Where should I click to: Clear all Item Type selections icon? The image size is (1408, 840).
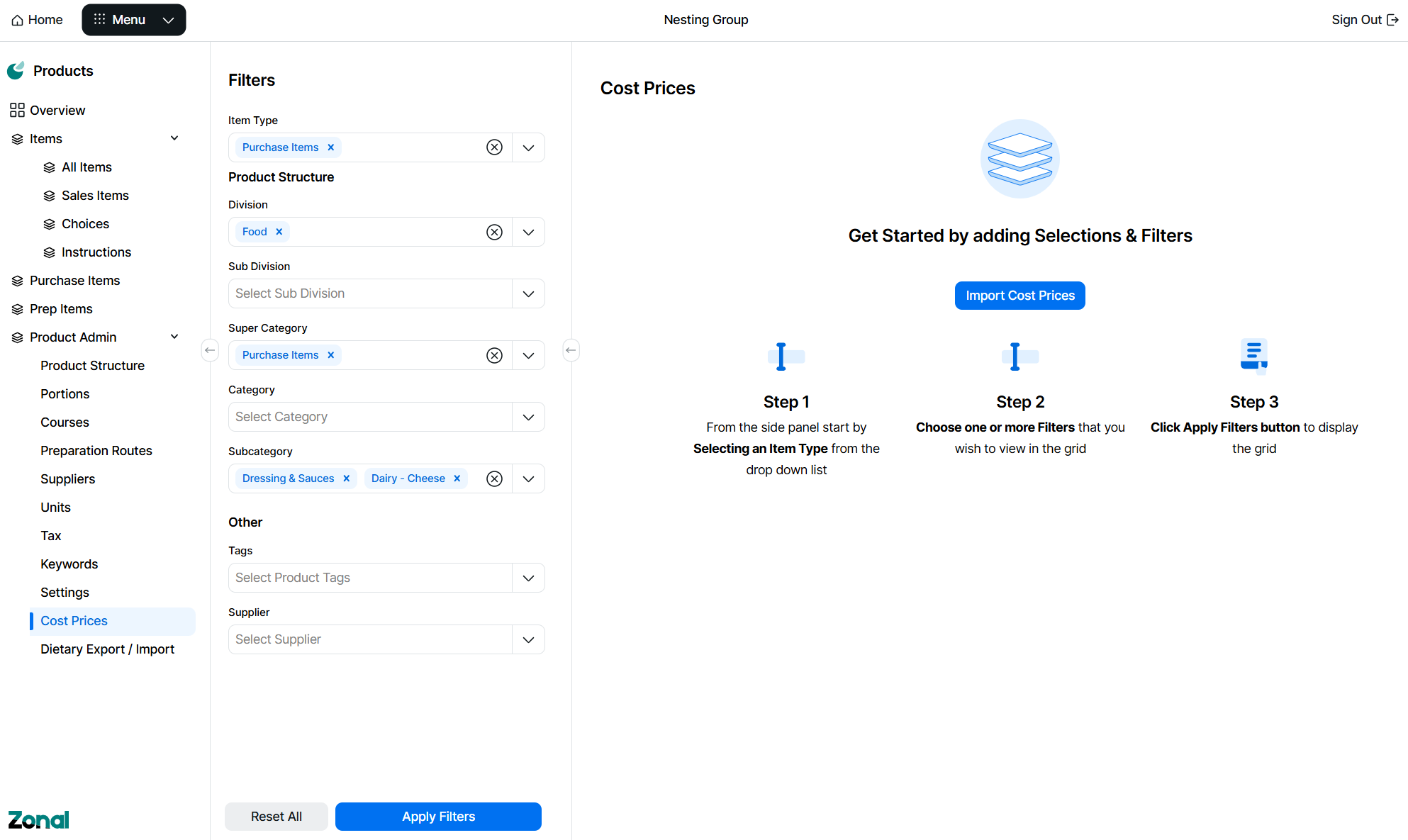[494, 147]
